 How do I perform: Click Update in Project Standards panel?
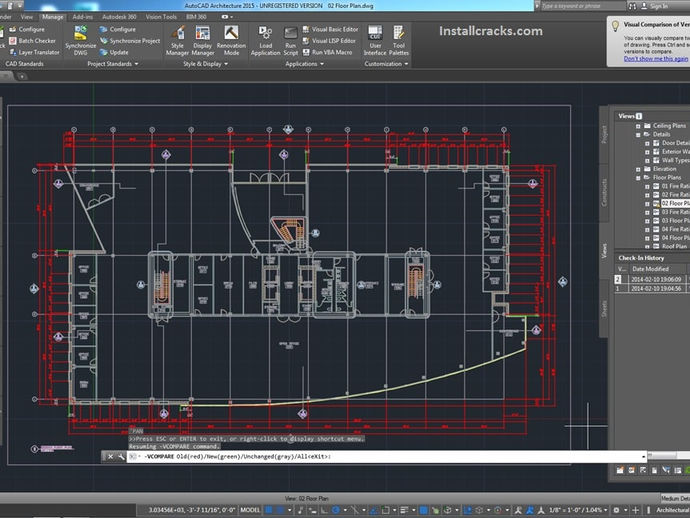click(x=114, y=52)
